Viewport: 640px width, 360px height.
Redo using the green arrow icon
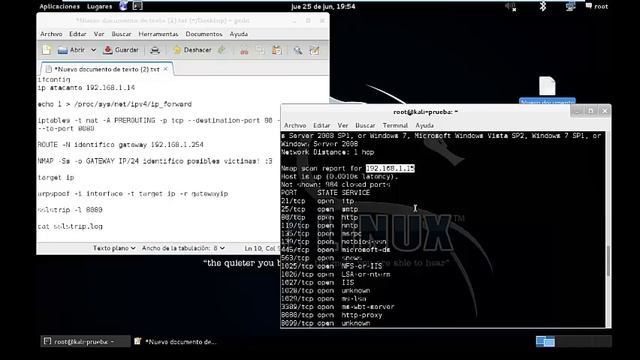click(222, 50)
